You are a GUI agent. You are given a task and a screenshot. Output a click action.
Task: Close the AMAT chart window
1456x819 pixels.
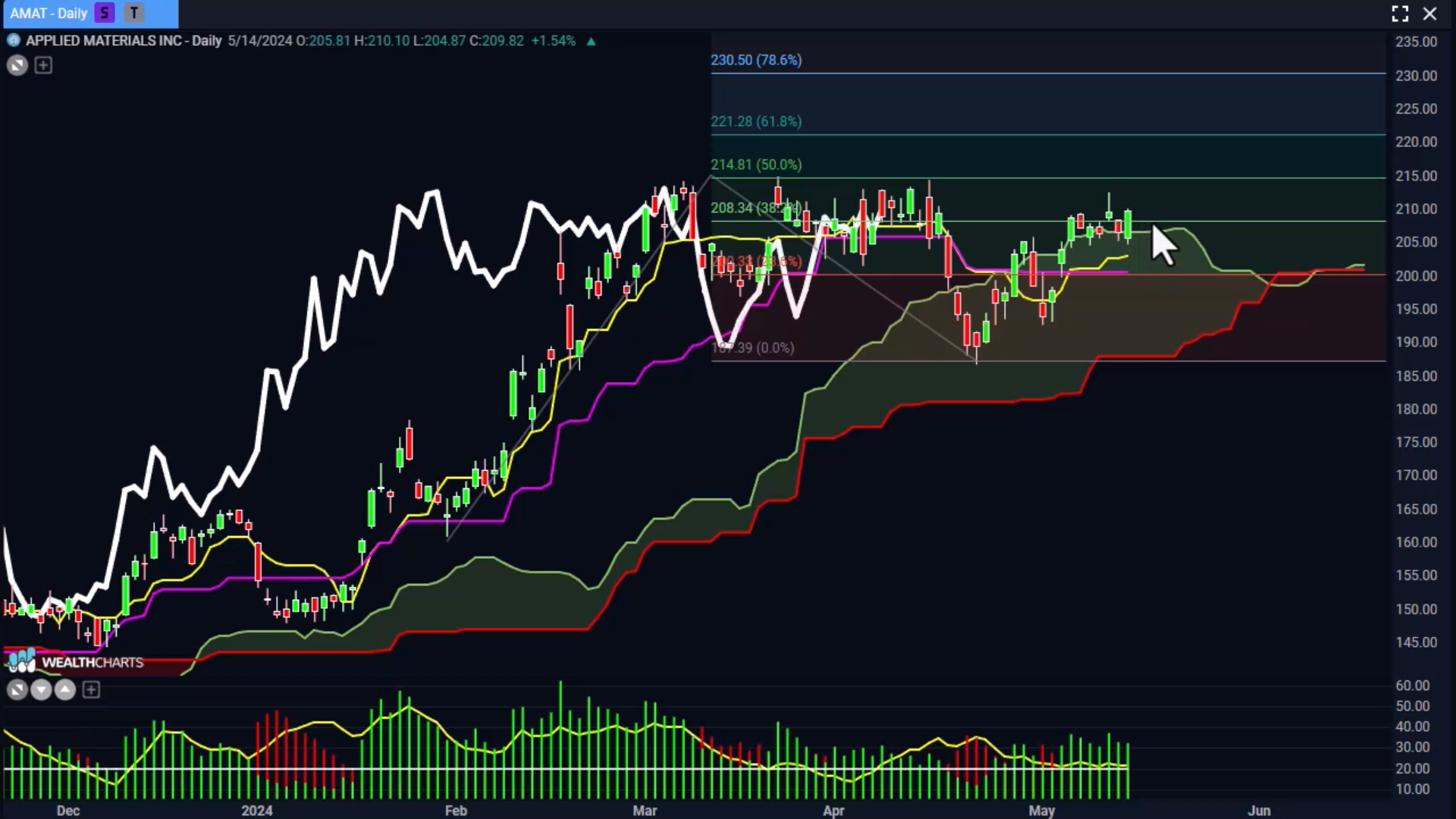coord(1429,14)
